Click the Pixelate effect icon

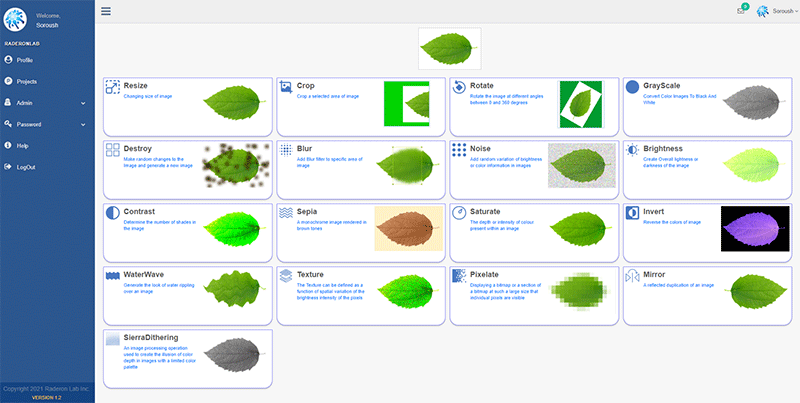click(459, 274)
